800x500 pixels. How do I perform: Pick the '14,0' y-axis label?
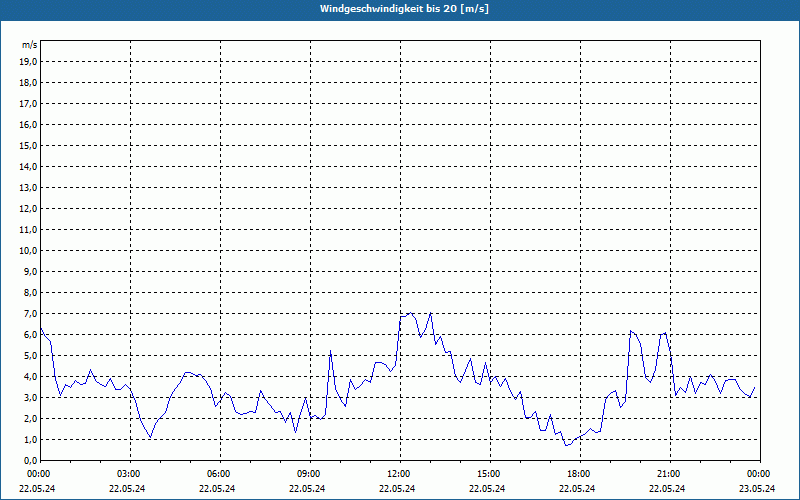pos(29,166)
